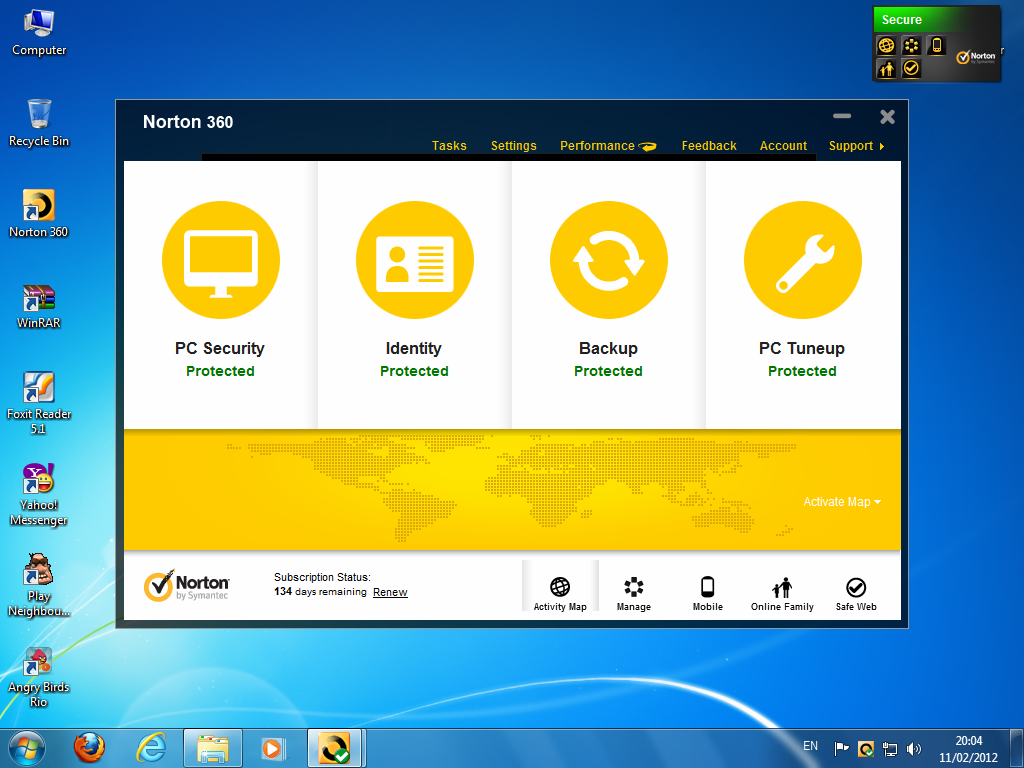Select the Yahoo! Messenger desktop shortcut
1024x768 pixels.
tap(39, 494)
